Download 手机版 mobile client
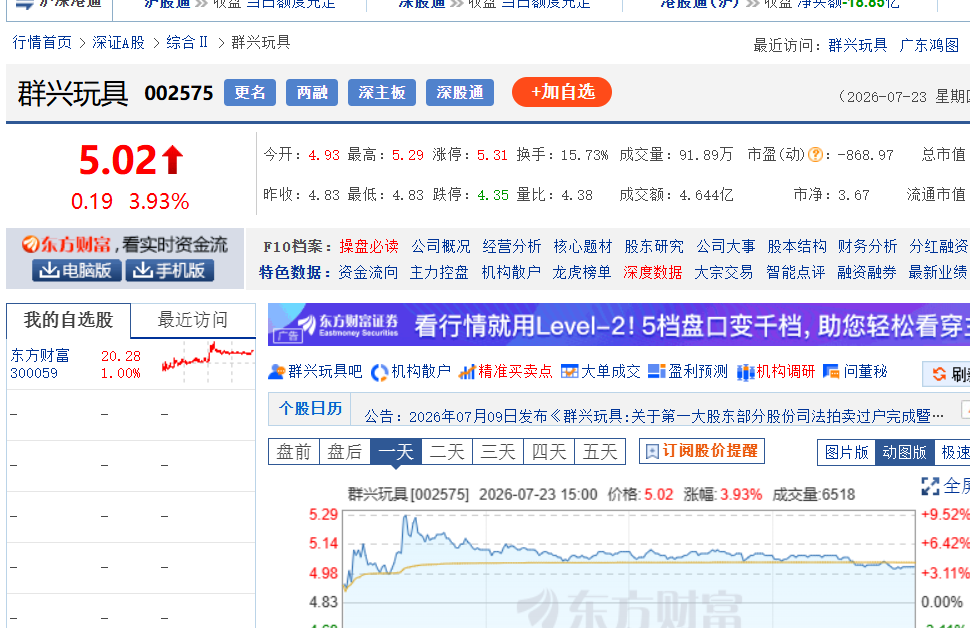This screenshot has width=970, height=628. point(170,270)
